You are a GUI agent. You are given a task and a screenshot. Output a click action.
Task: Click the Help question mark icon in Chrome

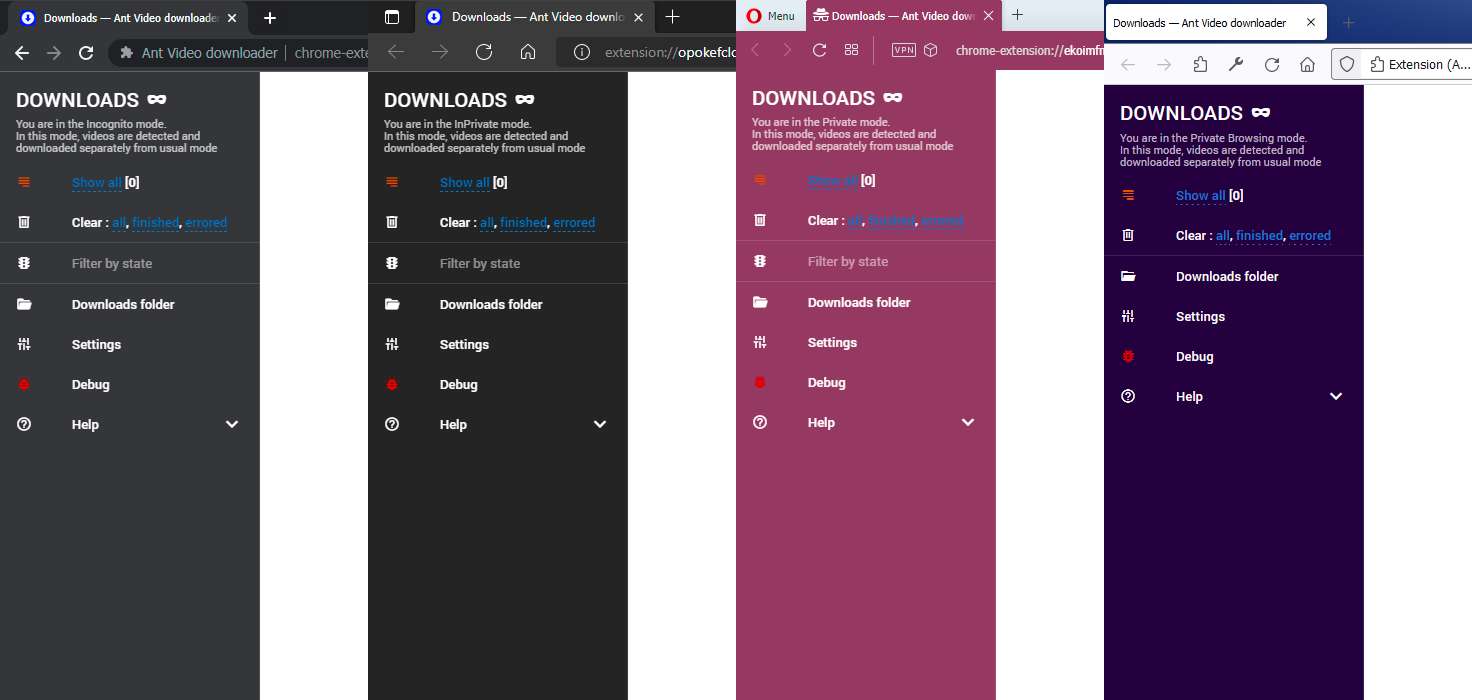[24, 424]
